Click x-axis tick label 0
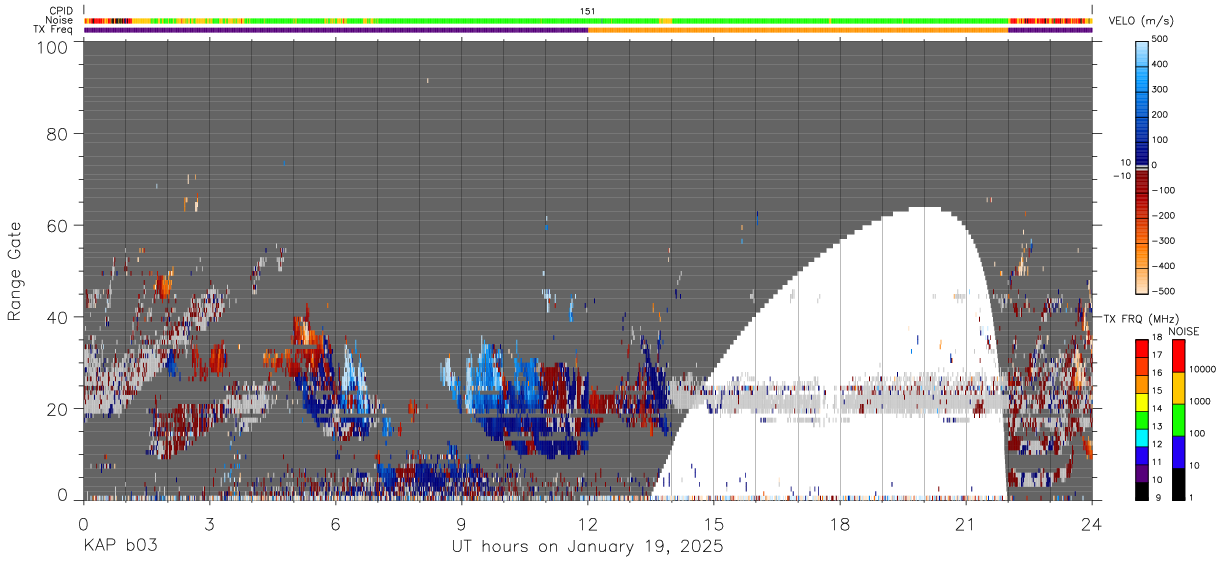1228x567 pixels. point(83,523)
